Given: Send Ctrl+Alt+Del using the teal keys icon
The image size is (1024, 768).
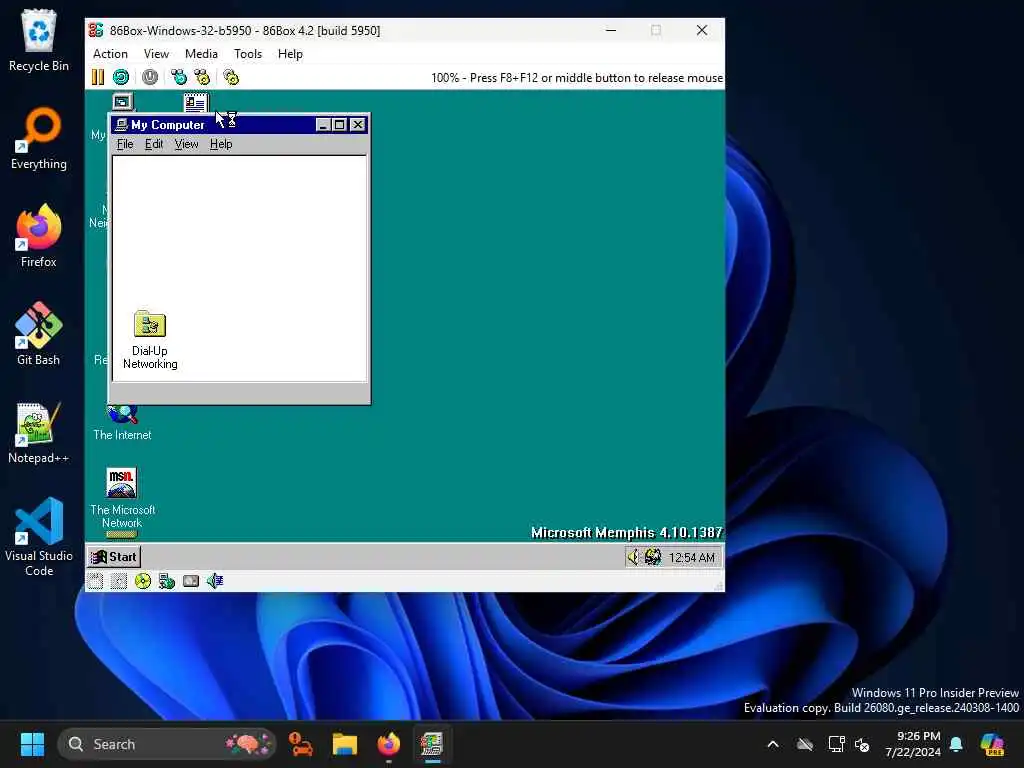Looking at the screenshot, I should (x=178, y=77).
